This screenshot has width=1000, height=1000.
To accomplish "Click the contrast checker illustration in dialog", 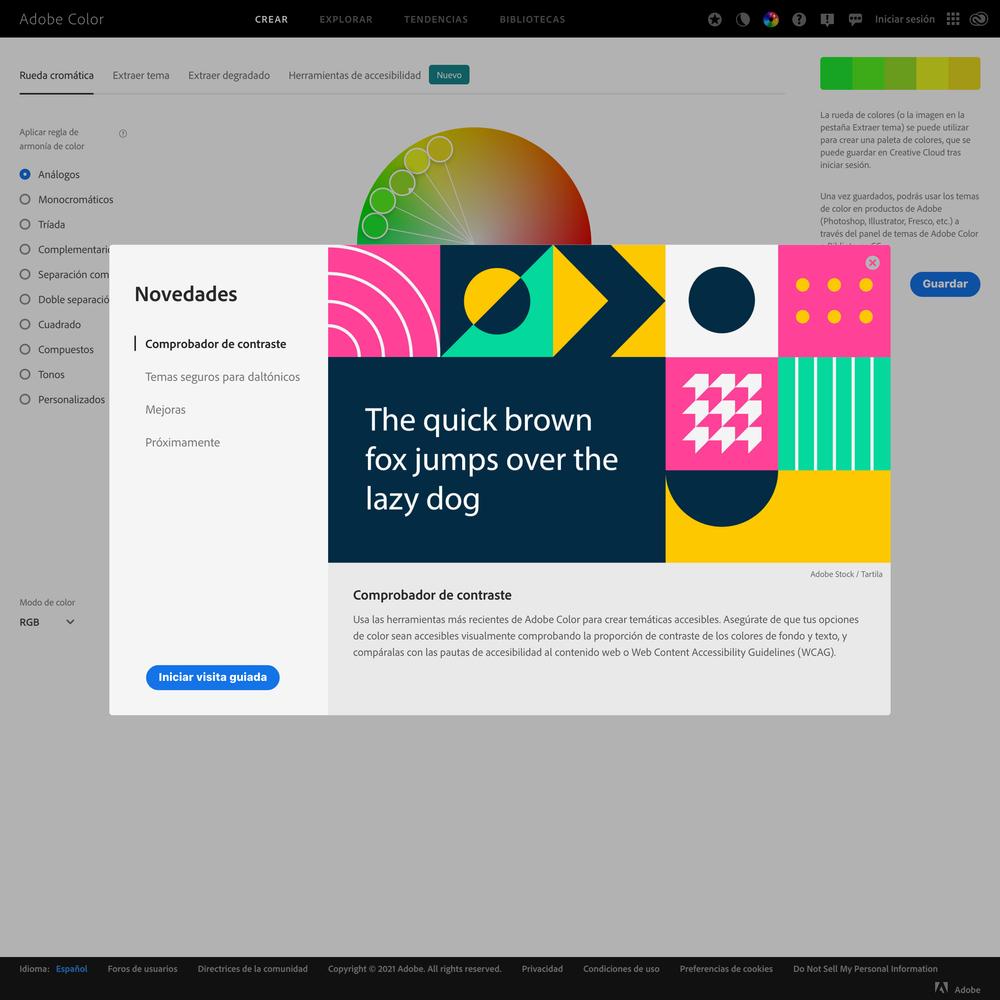I will click(609, 404).
